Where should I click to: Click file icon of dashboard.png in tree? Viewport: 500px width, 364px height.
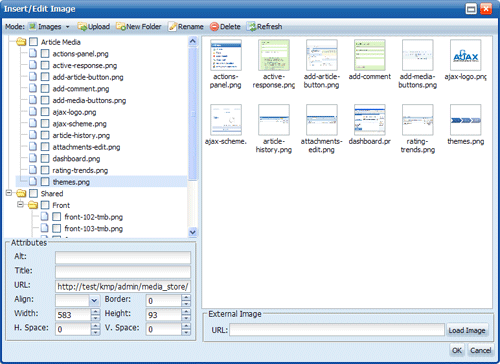[33, 159]
